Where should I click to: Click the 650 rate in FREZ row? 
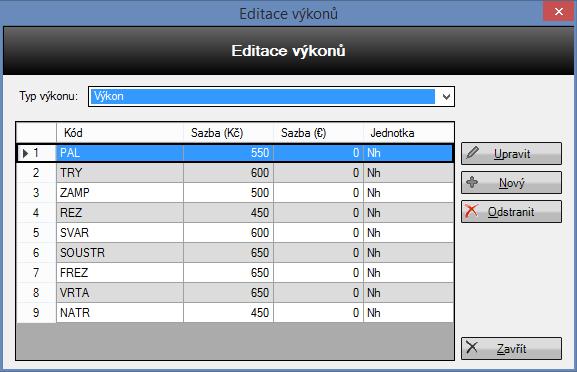click(228, 273)
